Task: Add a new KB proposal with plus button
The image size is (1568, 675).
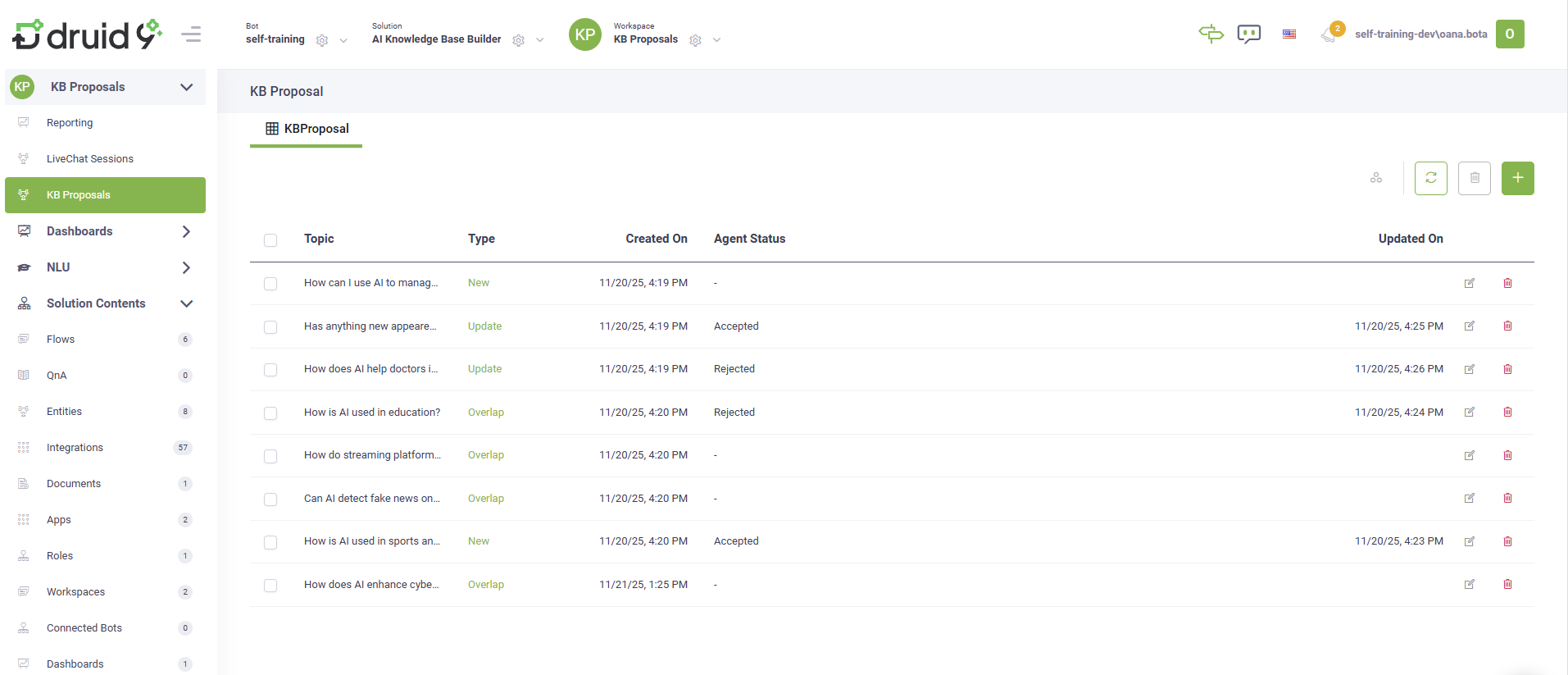Action: 1518,178
